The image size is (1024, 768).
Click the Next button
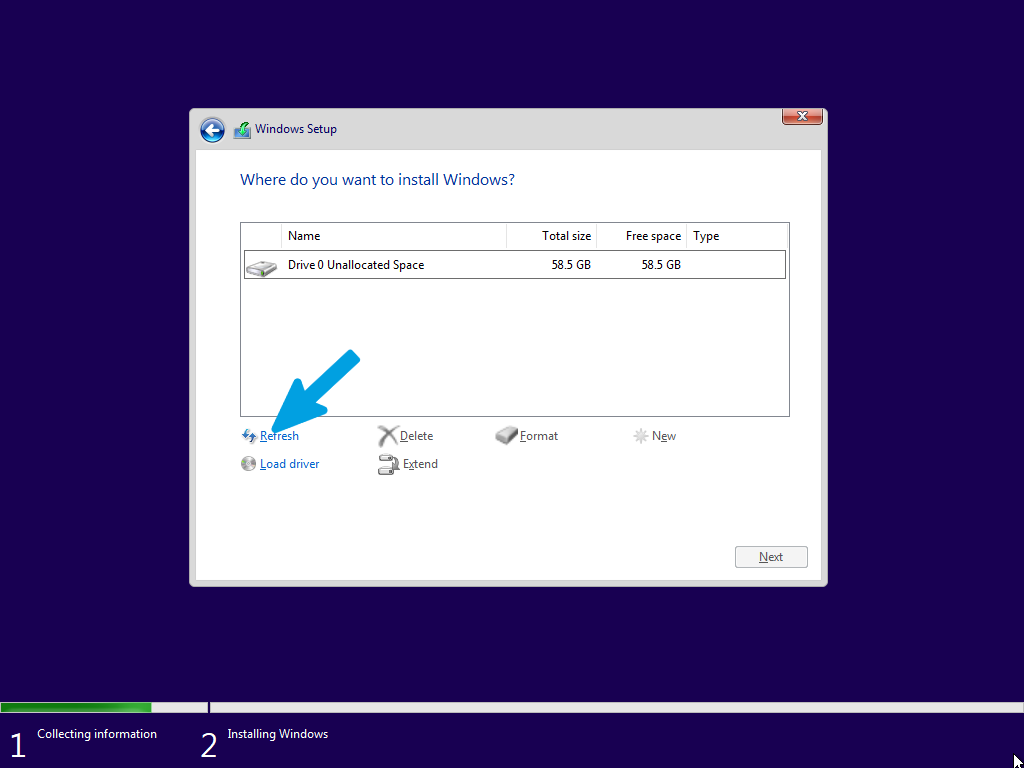click(771, 557)
